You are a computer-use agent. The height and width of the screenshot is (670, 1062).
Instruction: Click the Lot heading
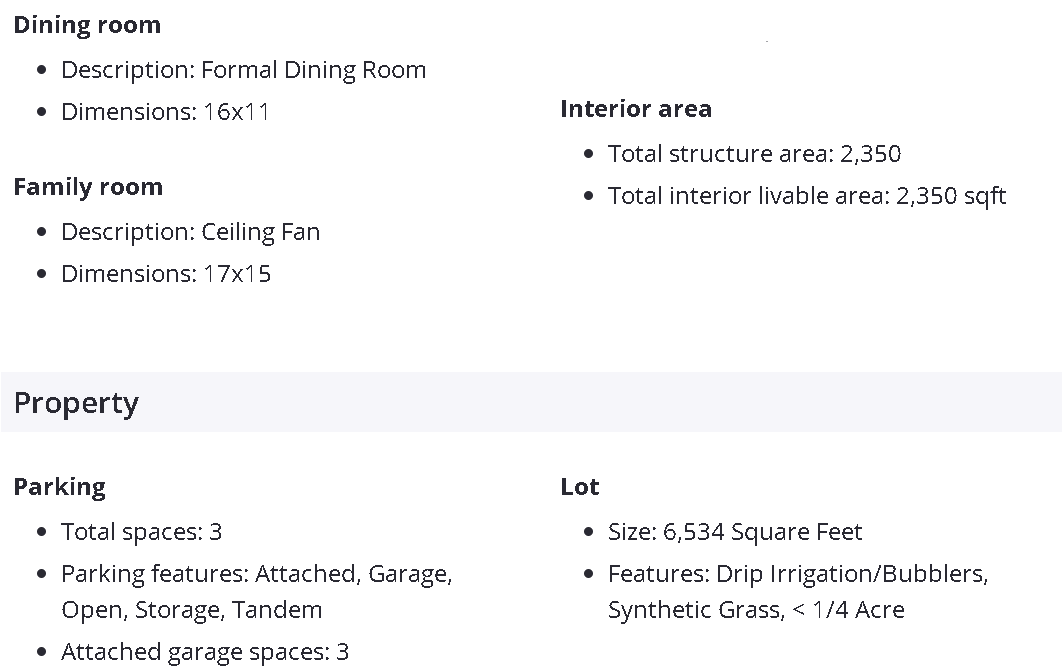580,487
